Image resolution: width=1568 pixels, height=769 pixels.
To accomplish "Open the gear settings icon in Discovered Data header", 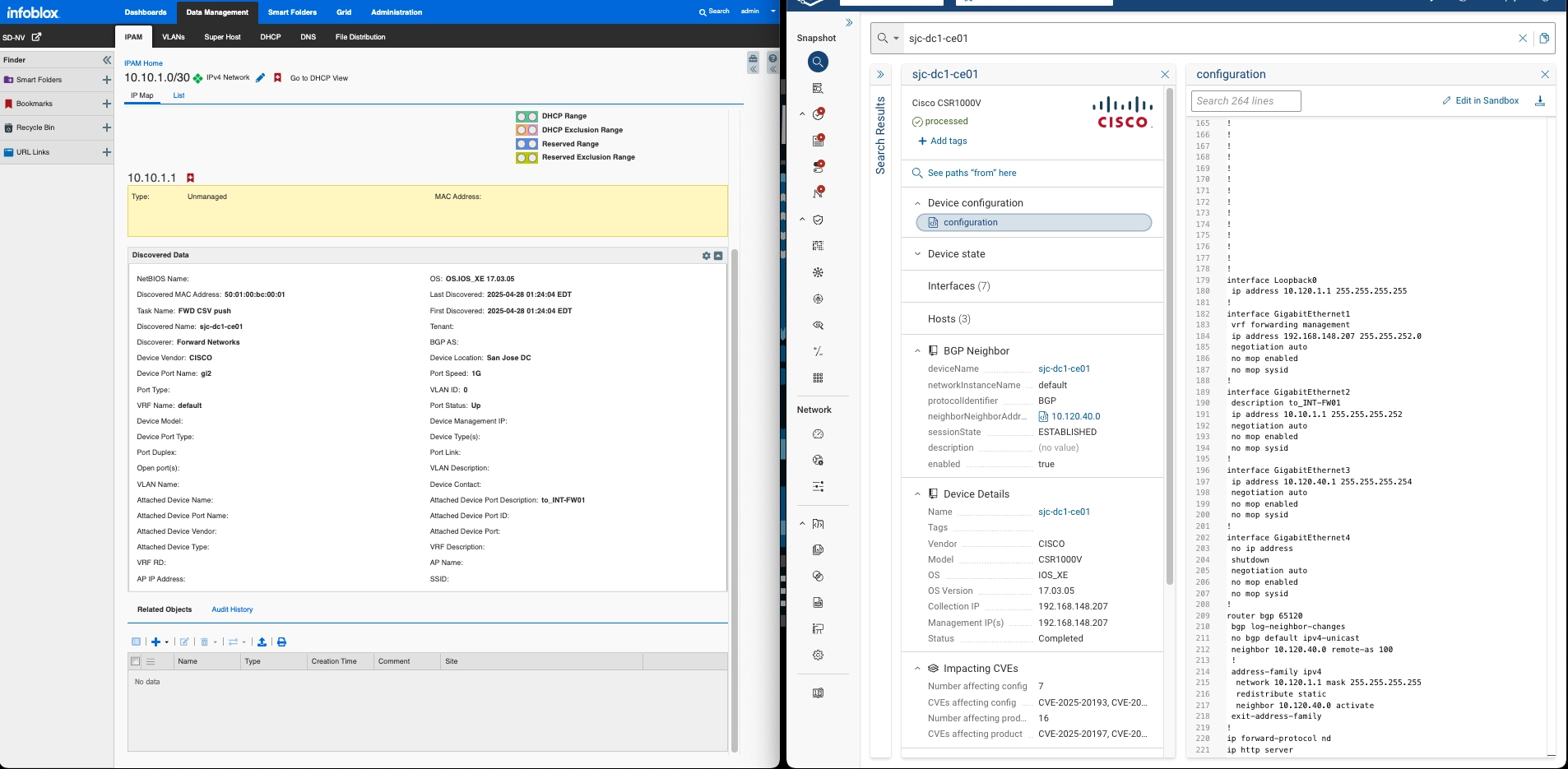I will click(705, 255).
